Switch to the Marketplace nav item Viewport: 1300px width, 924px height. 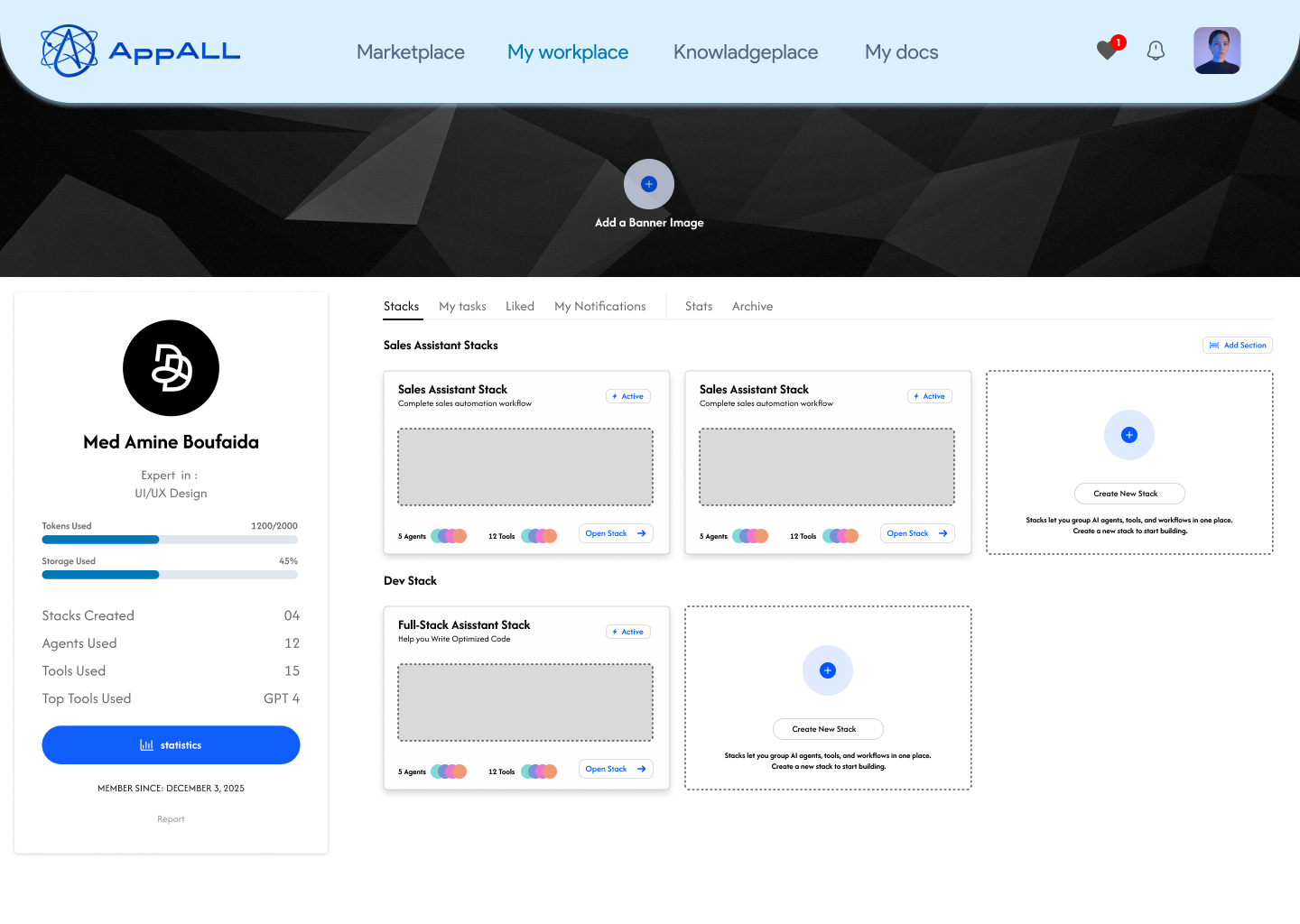[x=411, y=52]
